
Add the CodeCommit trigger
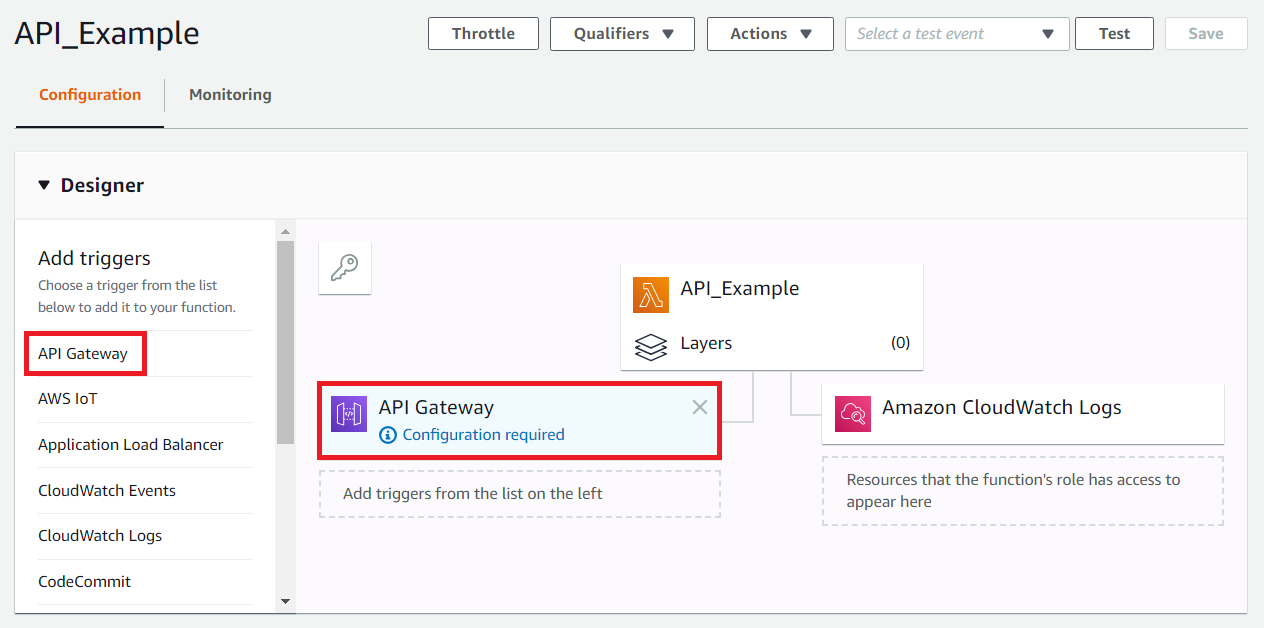pyautogui.click(x=85, y=582)
